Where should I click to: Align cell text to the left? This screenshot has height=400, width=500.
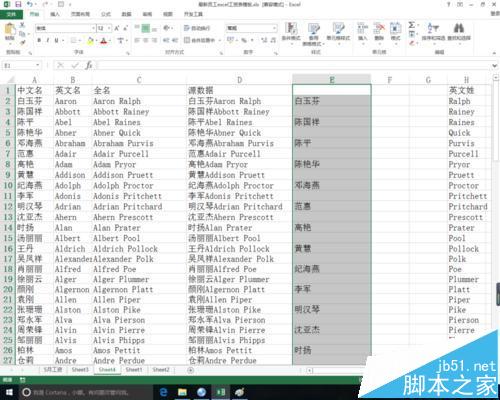click(137, 40)
